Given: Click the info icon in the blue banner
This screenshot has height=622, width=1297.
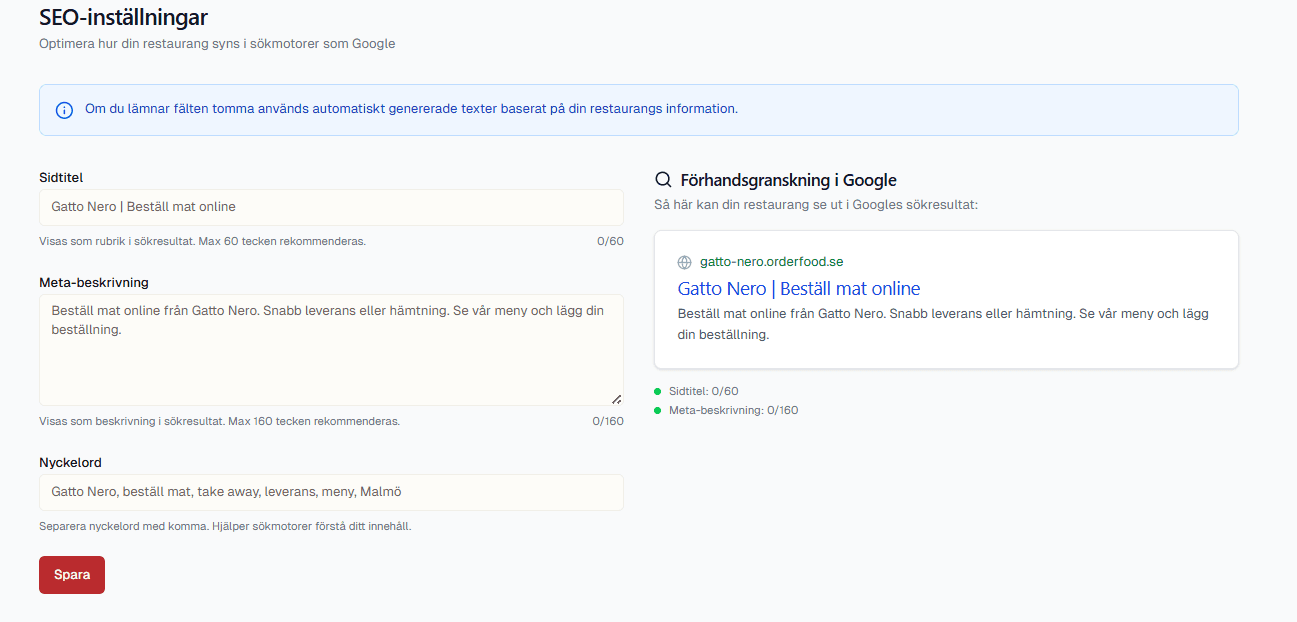Looking at the screenshot, I should click(64, 110).
